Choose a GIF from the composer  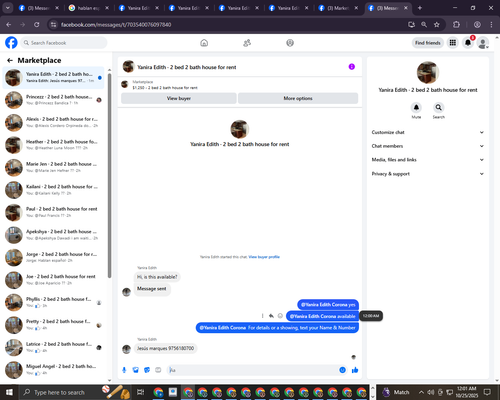click(158, 370)
